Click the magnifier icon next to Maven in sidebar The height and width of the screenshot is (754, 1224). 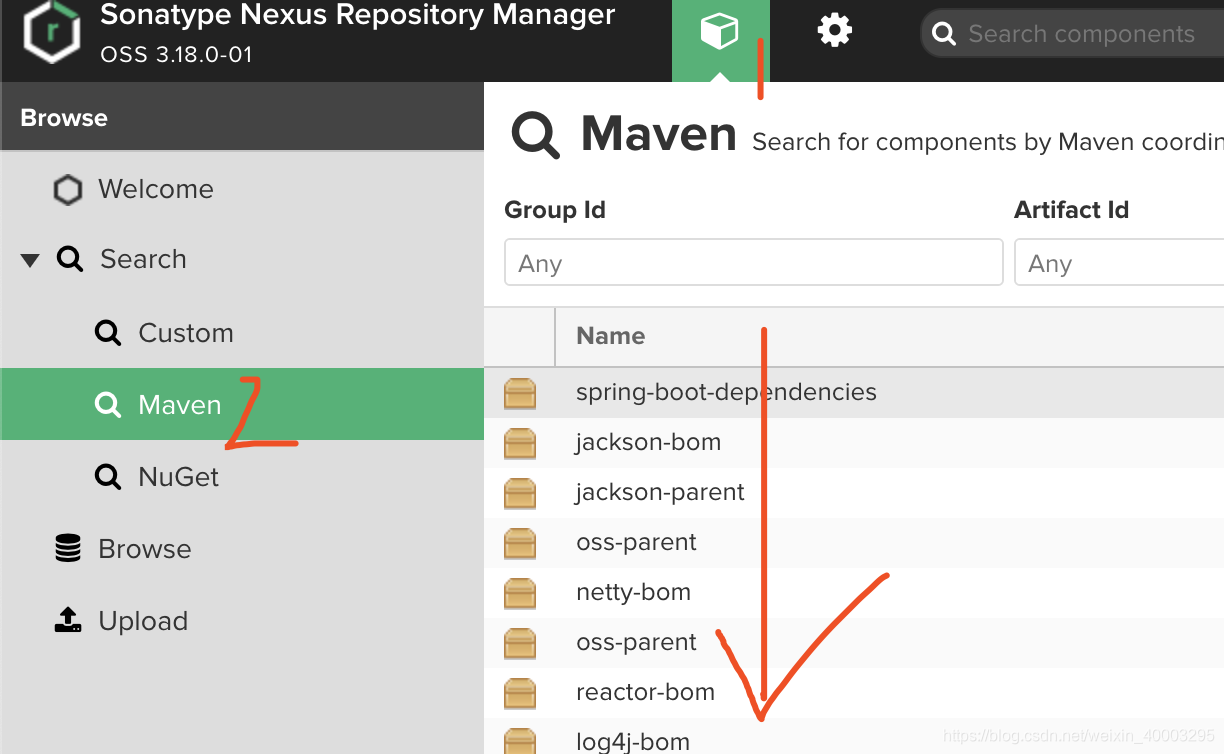(107, 405)
